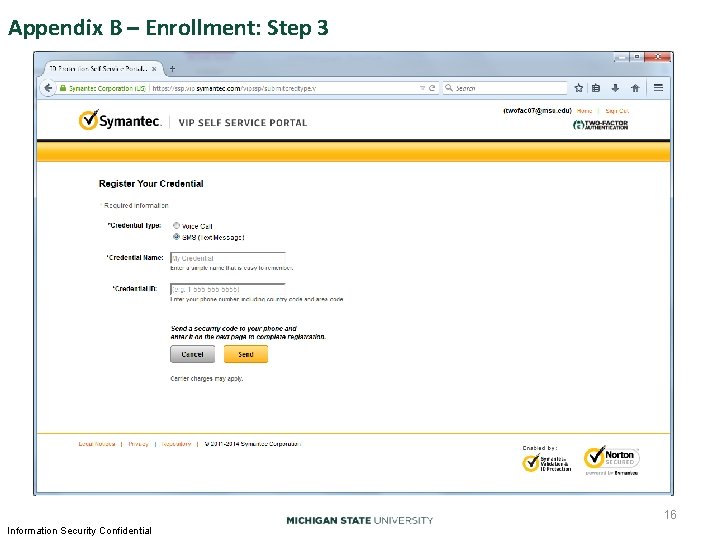Viewport: 720px width, 540px height.
Task: Click the address bar URL
Action: pyautogui.click(x=234, y=88)
